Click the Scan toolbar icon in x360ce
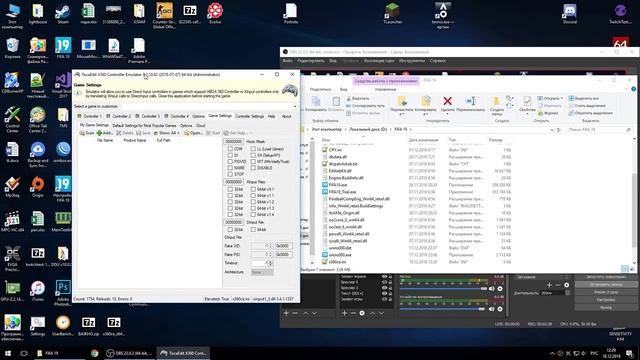Viewport: 640px width, 360px height. pyautogui.click(x=82, y=133)
